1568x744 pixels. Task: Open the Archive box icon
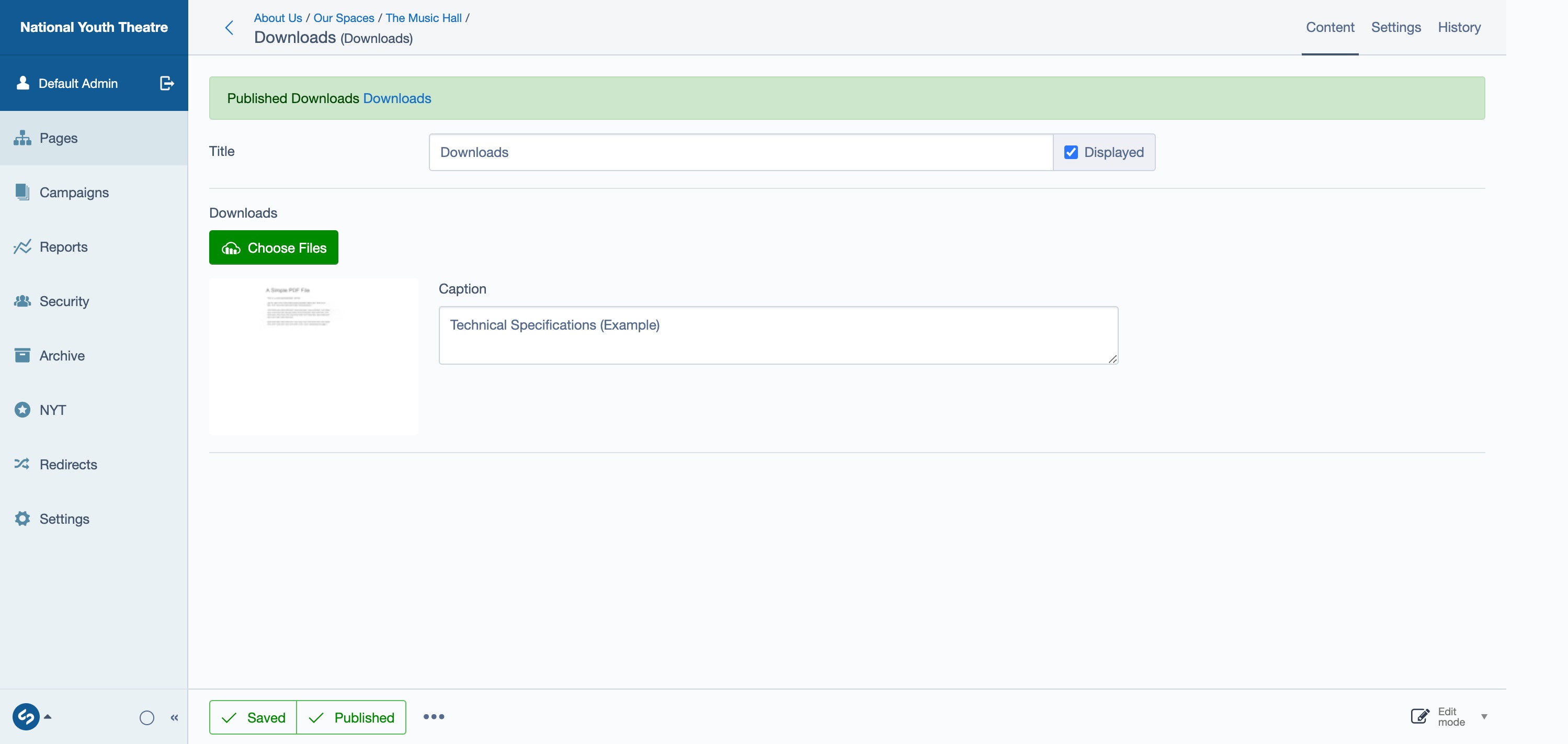(x=22, y=356)
